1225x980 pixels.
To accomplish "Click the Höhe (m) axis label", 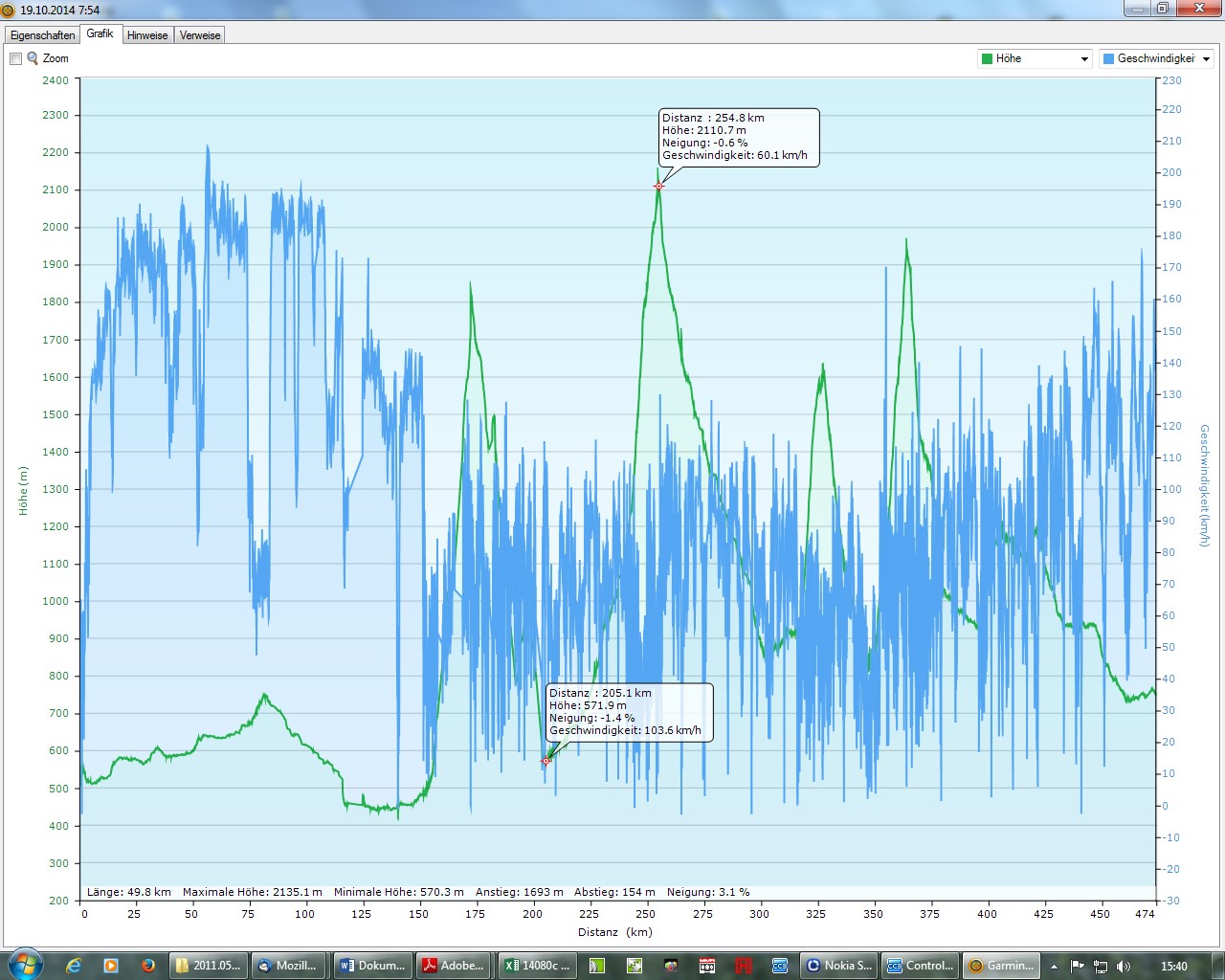I will click(23, 491).
